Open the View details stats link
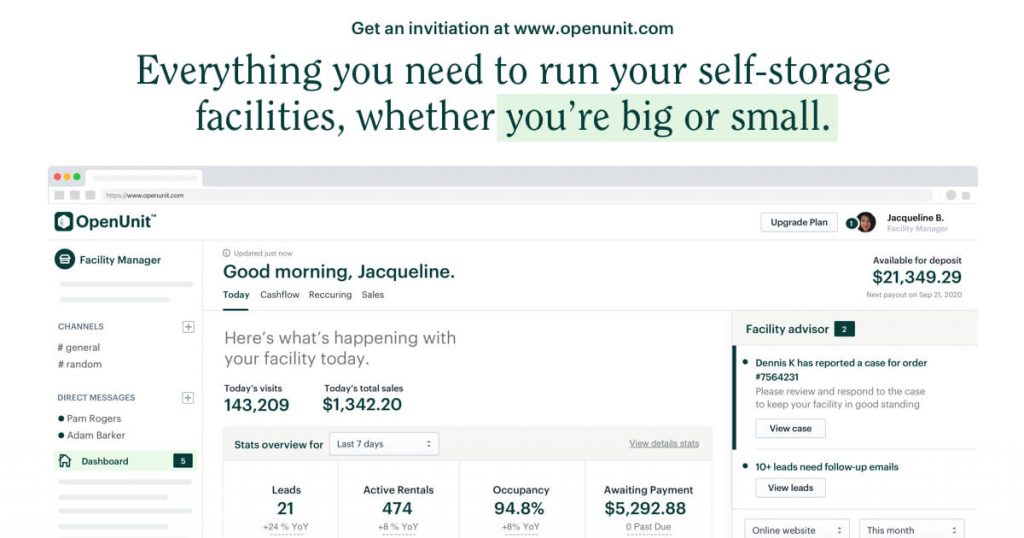This screenshot has width=1024, height=538. pos(663,444)
